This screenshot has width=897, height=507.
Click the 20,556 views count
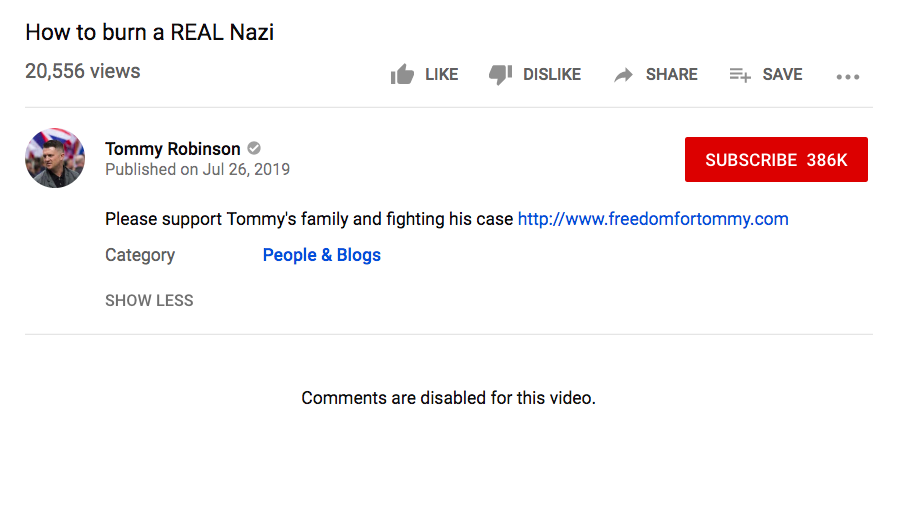point(83,71)
